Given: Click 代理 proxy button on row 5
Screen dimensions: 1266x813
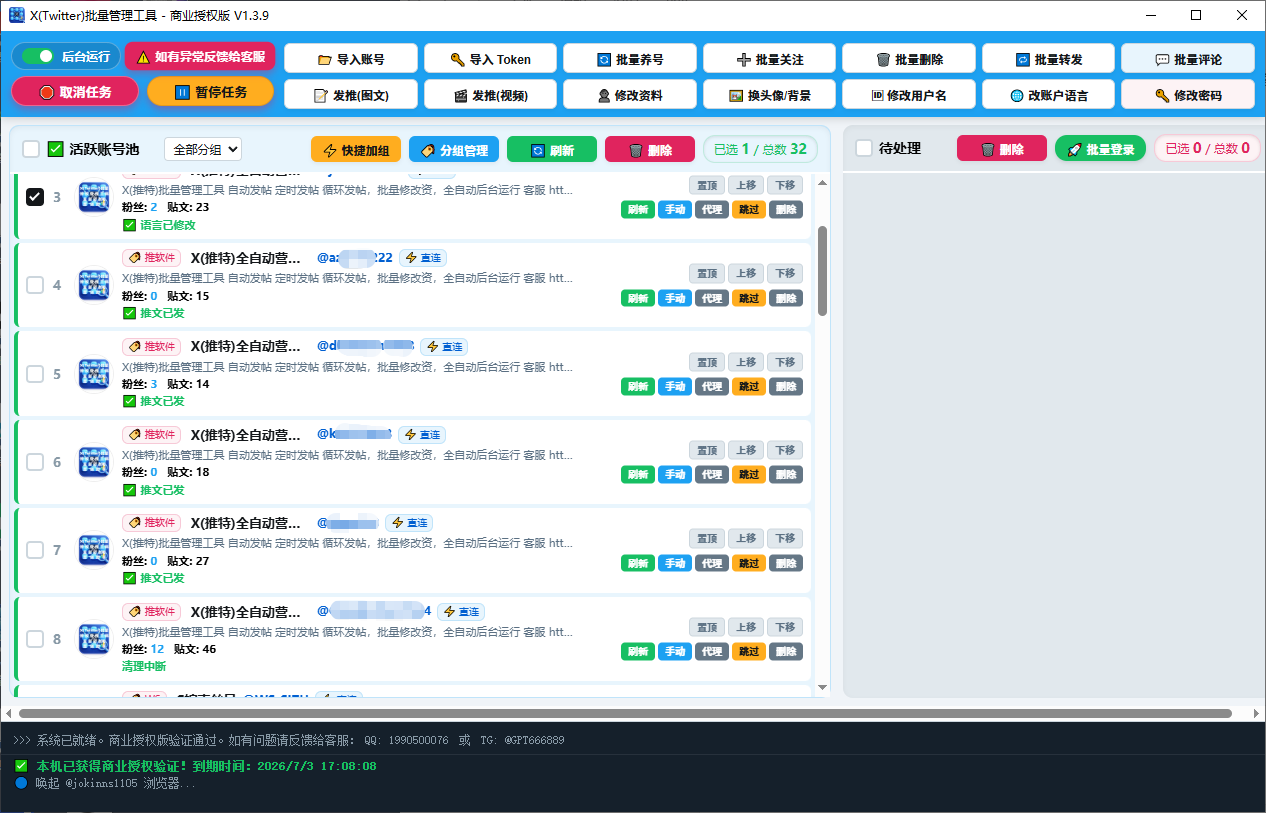Looking at the screenshot, I should click(x=711, y=386).
